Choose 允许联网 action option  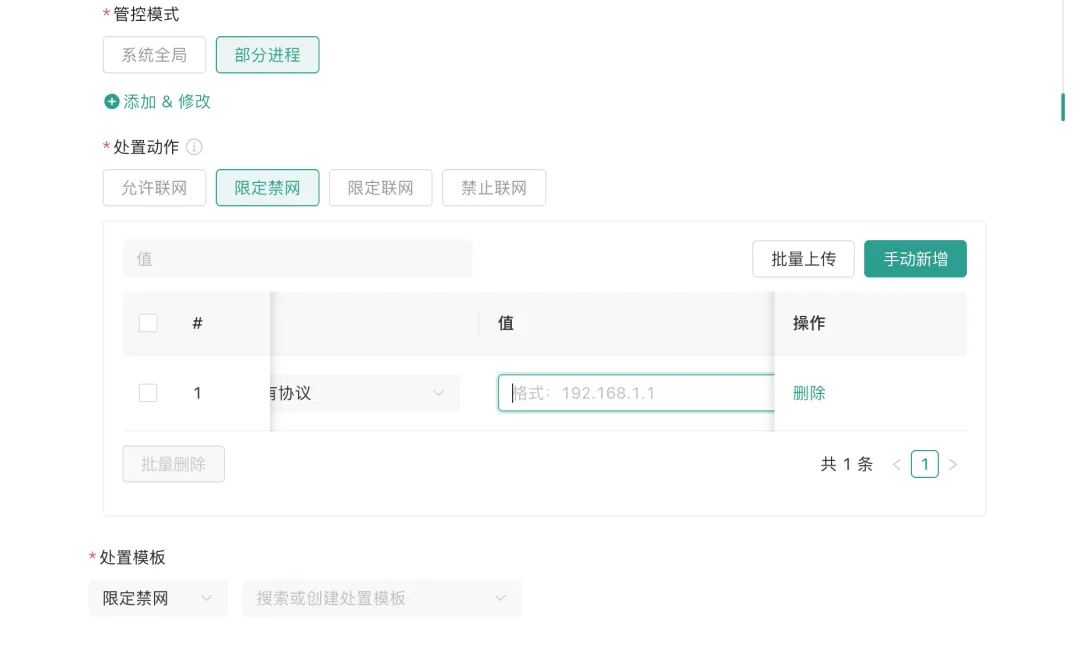(x=154, y=188)
